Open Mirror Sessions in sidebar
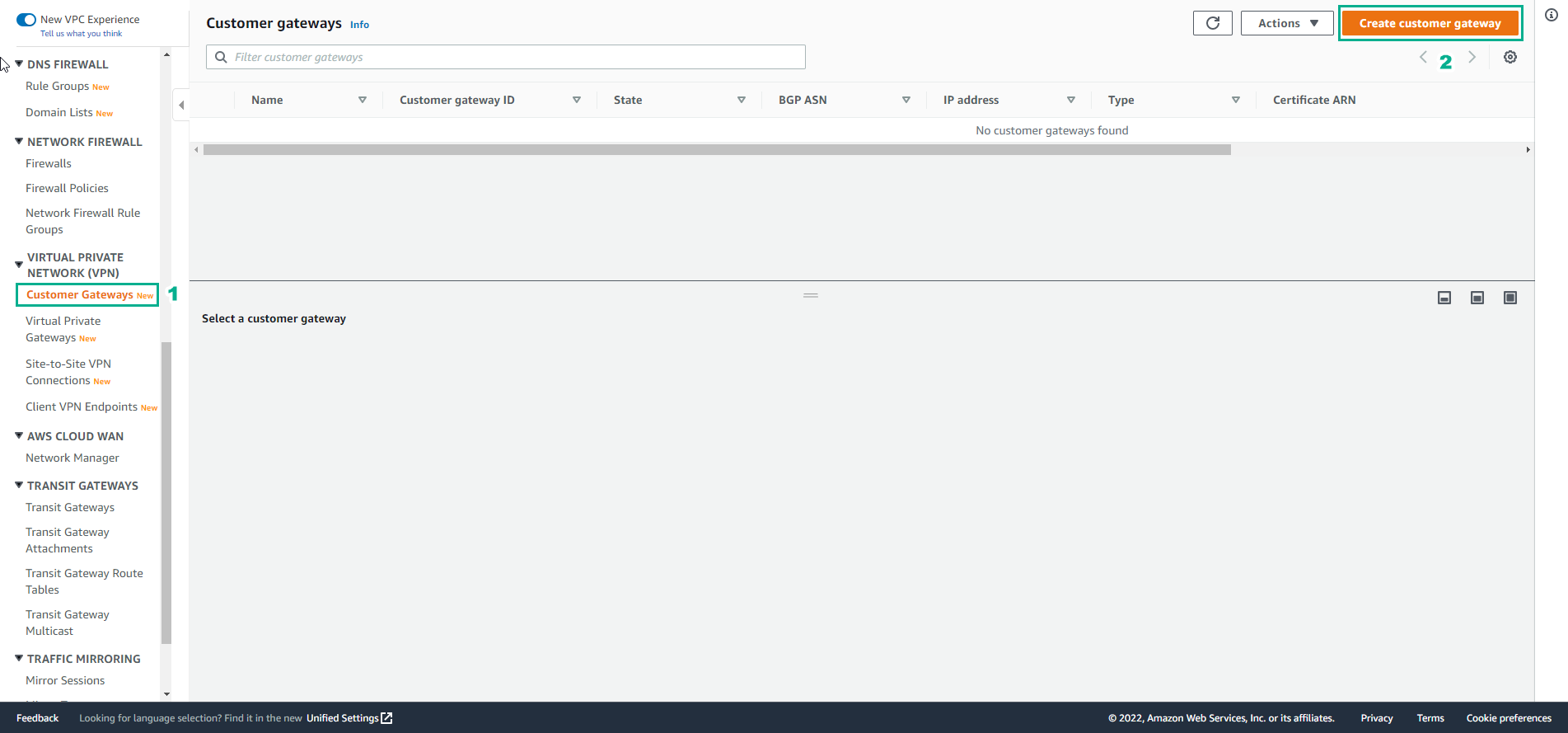 pos(65,680)
